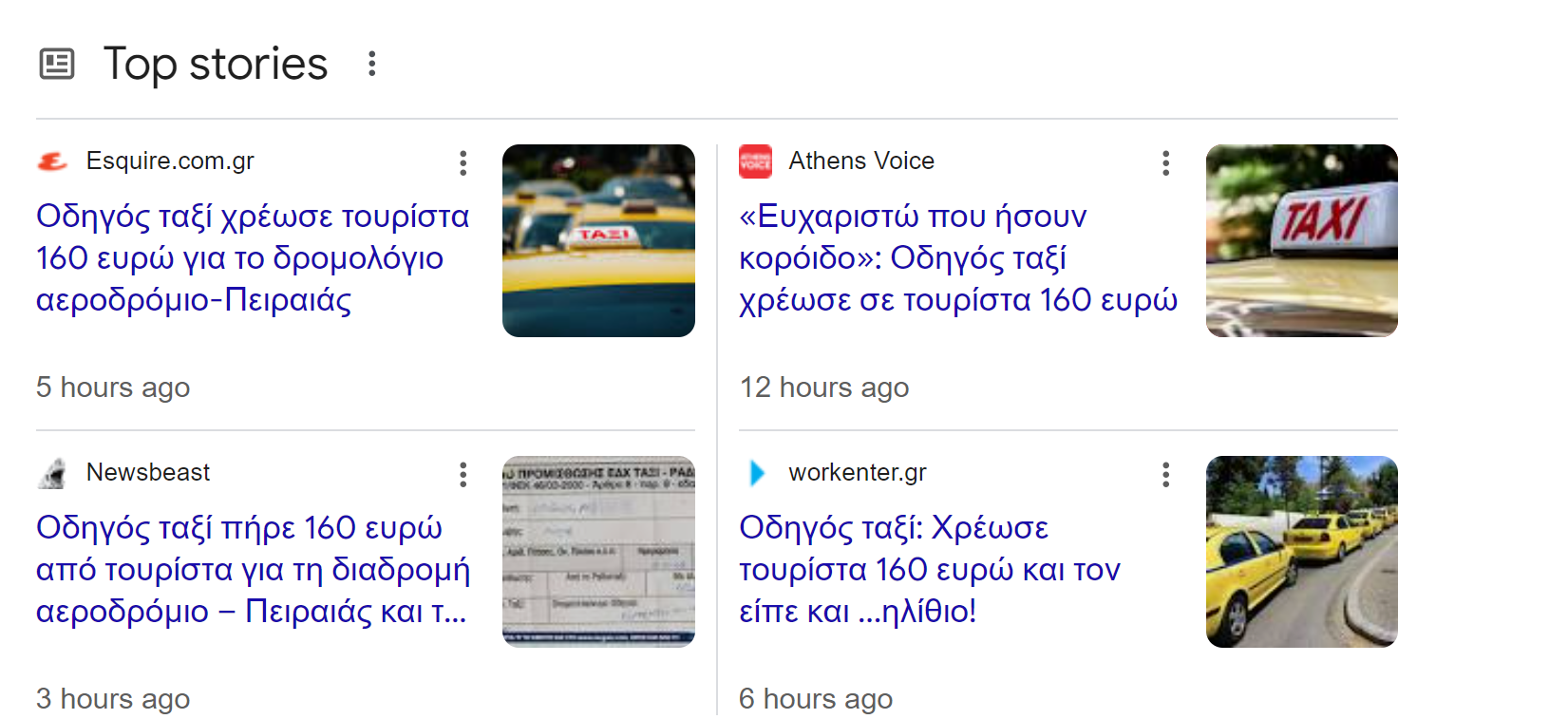Click the yellow taxi roof thumbnail from Esquire
1568x719 pixels.
tap(598, 240)
